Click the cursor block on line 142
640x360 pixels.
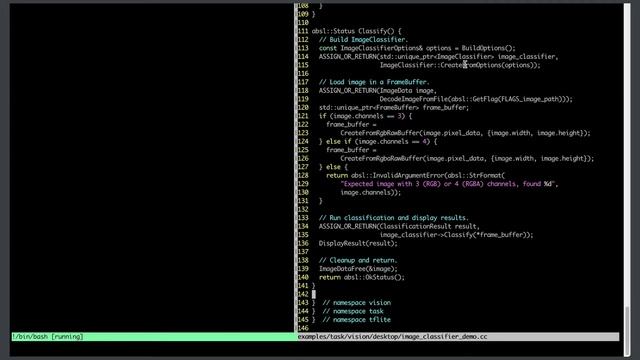pos(313,294)
